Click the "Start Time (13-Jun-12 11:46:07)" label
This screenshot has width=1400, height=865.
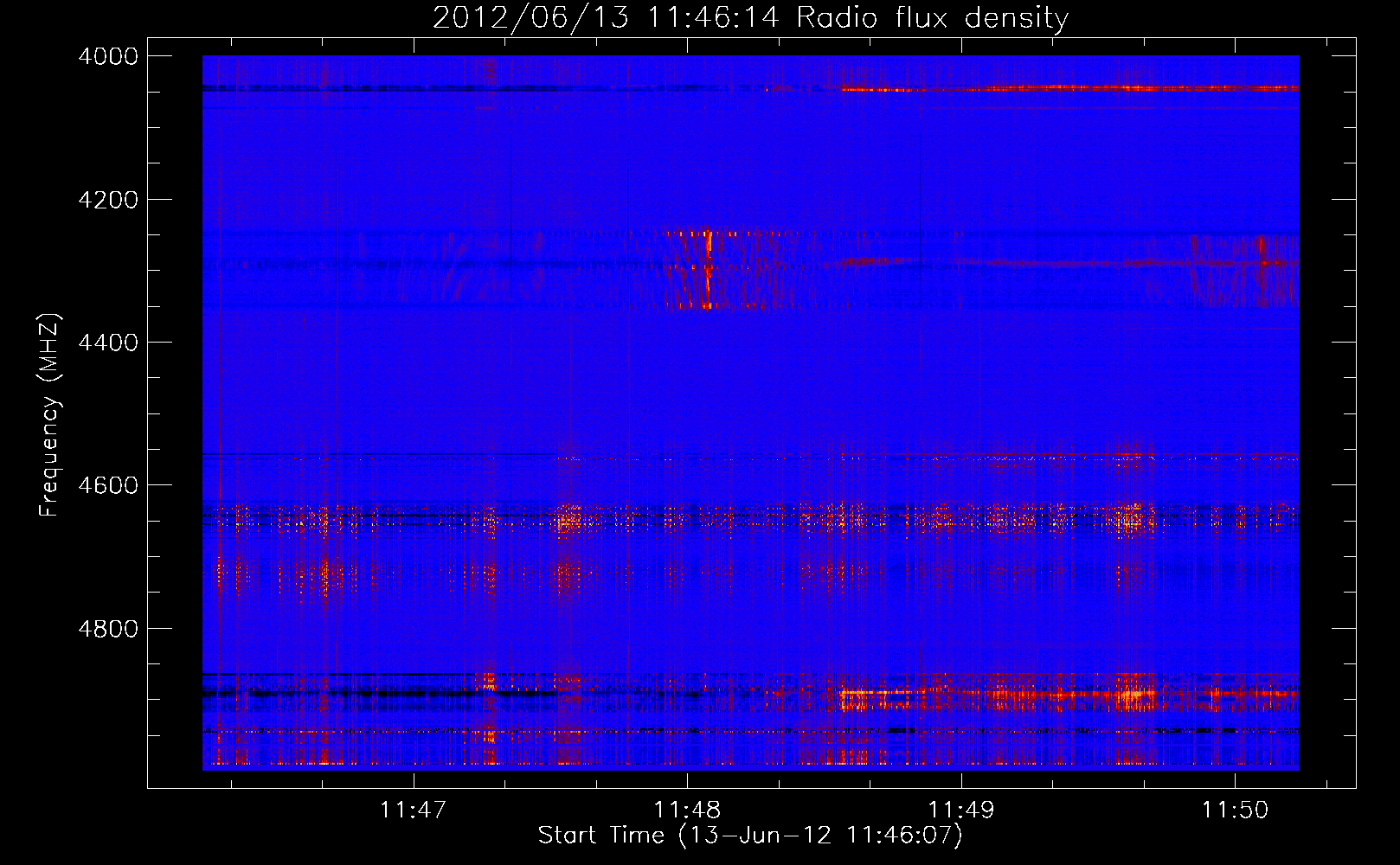[750, 836]
